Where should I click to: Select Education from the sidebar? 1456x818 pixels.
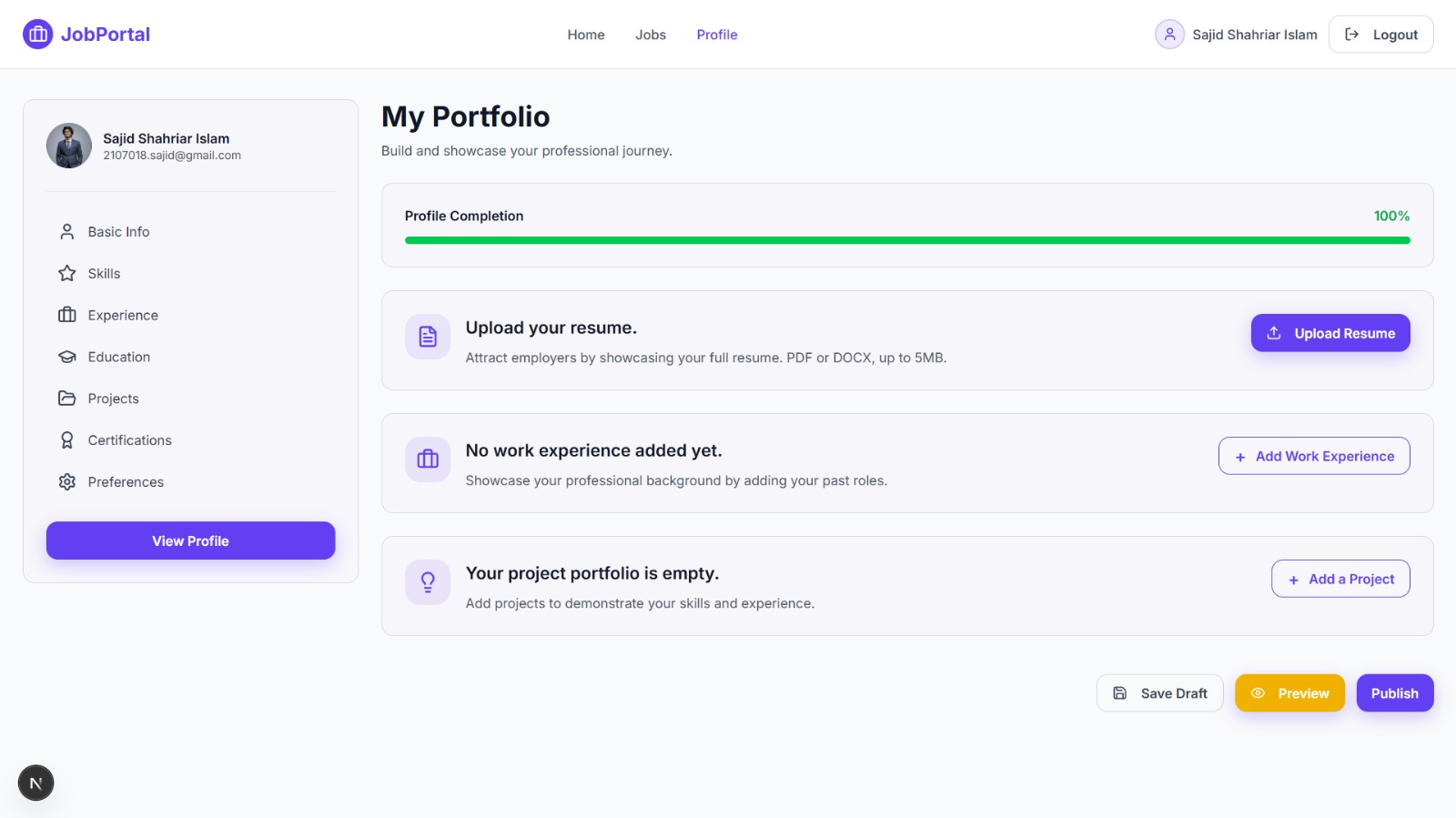coord(118,358)
